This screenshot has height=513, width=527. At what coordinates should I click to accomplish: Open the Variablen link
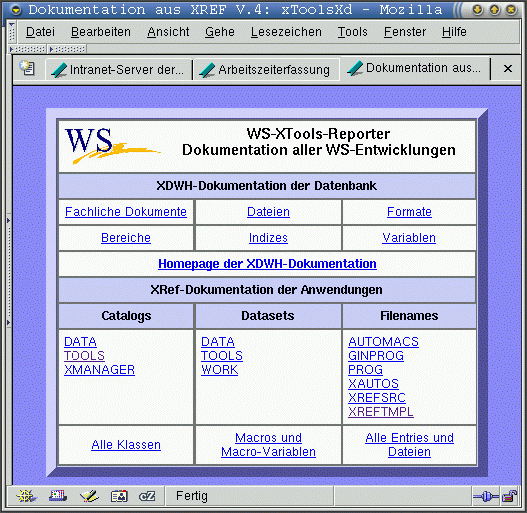click(409, 238)
